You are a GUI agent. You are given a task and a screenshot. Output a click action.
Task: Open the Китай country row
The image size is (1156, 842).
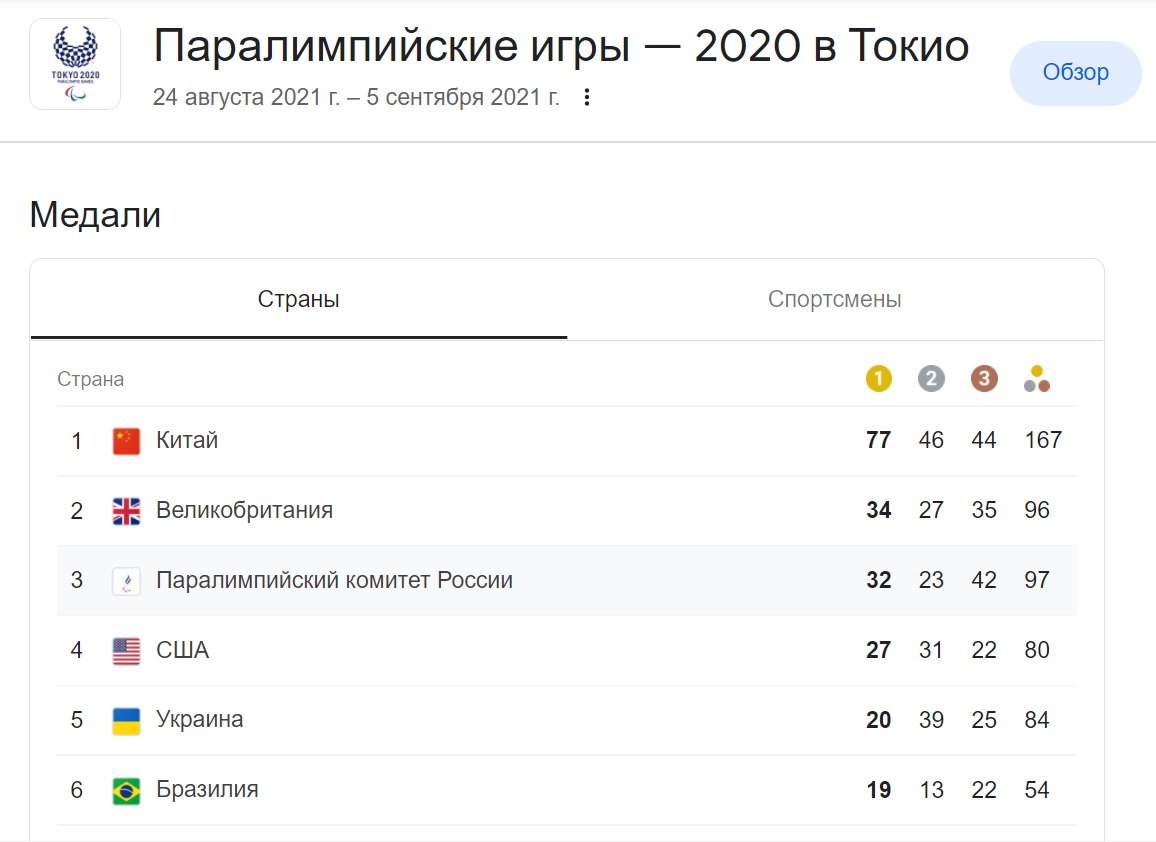(x=187, y=440)
